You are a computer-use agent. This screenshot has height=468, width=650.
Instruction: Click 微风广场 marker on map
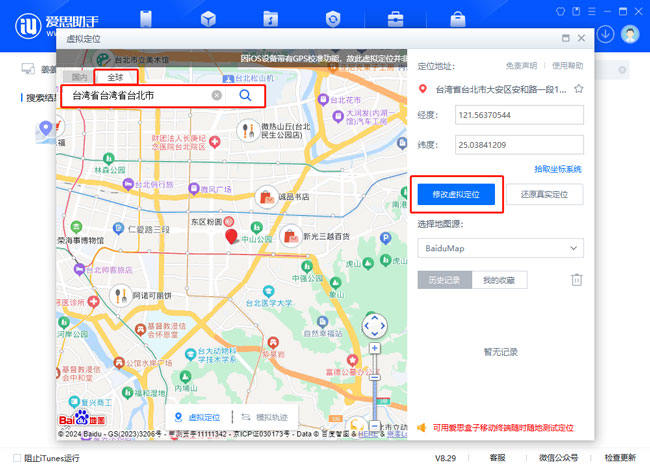pos(194,189)
